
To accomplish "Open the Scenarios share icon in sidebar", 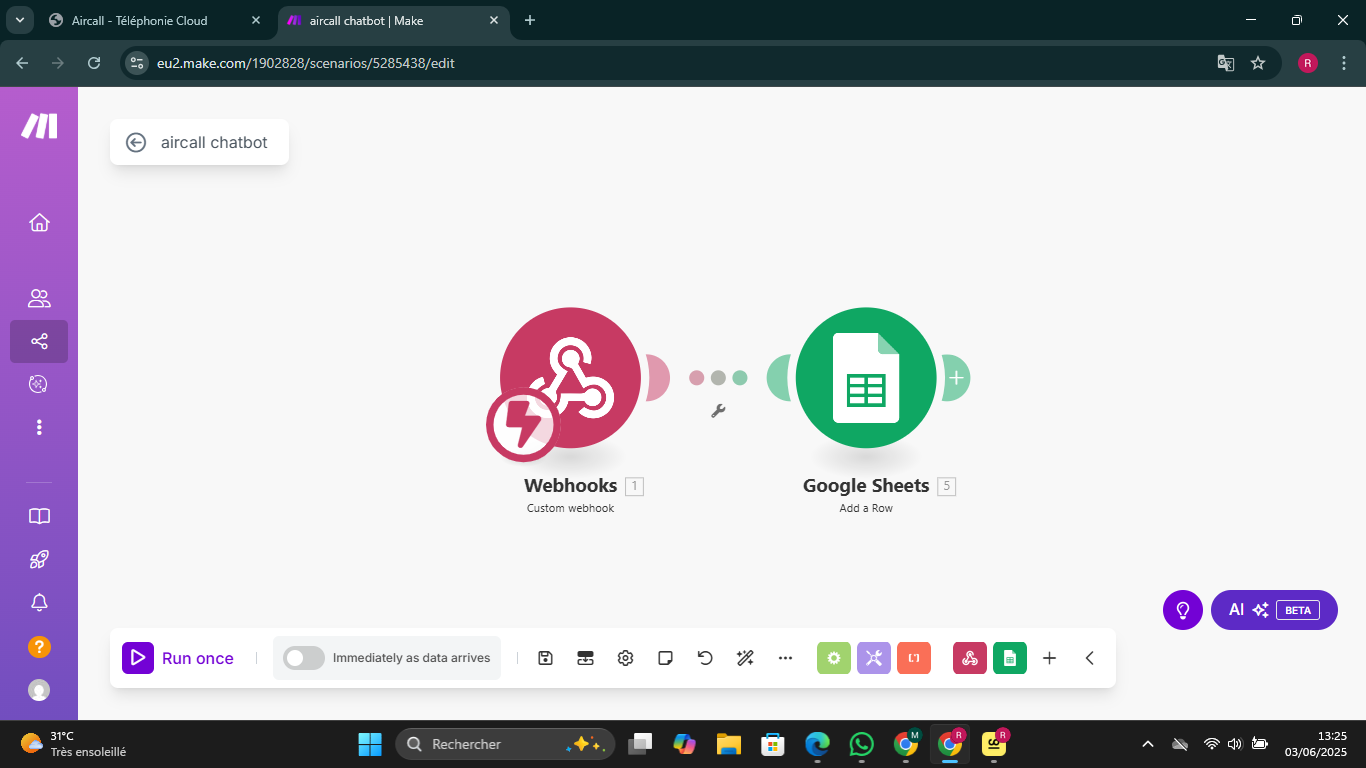I will [39, 341].
